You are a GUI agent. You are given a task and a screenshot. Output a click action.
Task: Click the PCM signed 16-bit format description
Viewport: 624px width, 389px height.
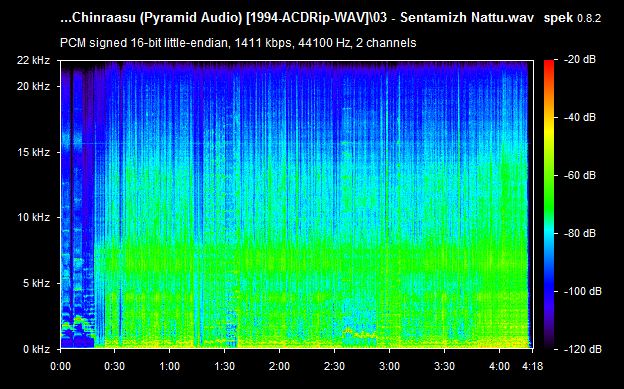(x=238, y=43)
